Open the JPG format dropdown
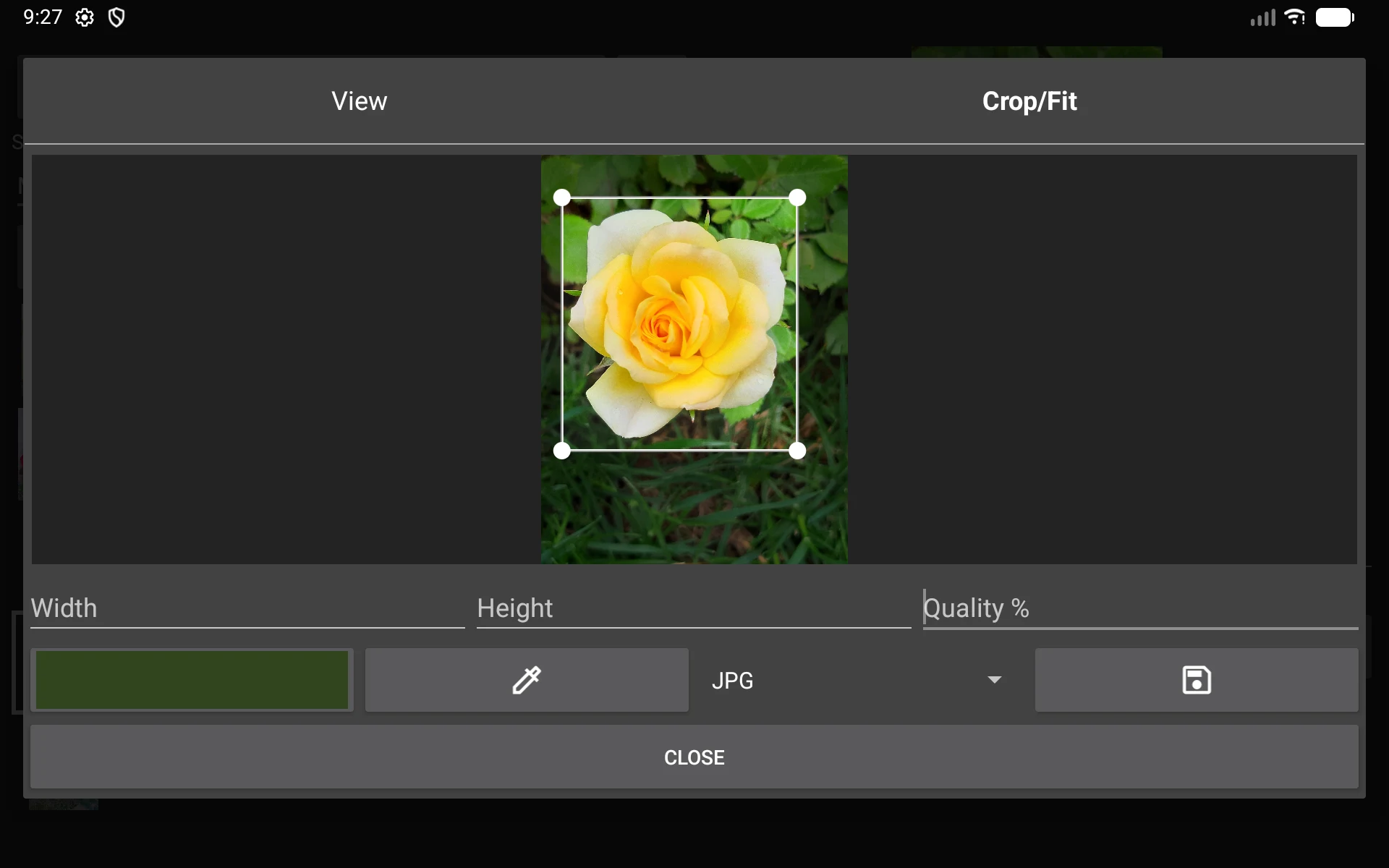 [x=862, y=680]
